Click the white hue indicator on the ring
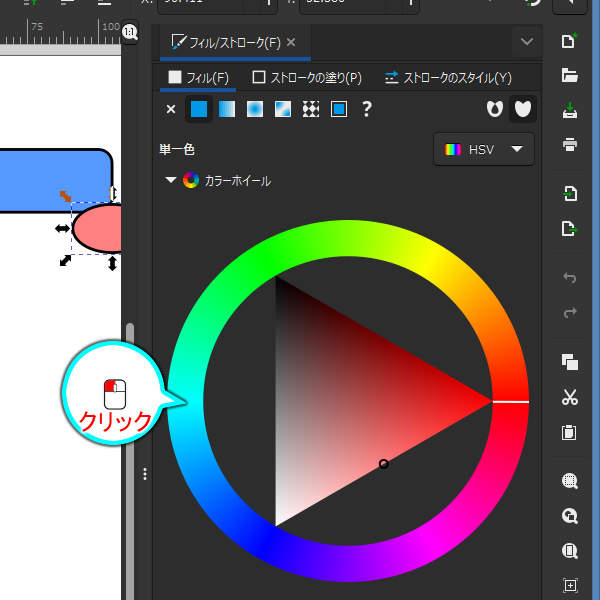Screen dimensions: 600x600 510,402
